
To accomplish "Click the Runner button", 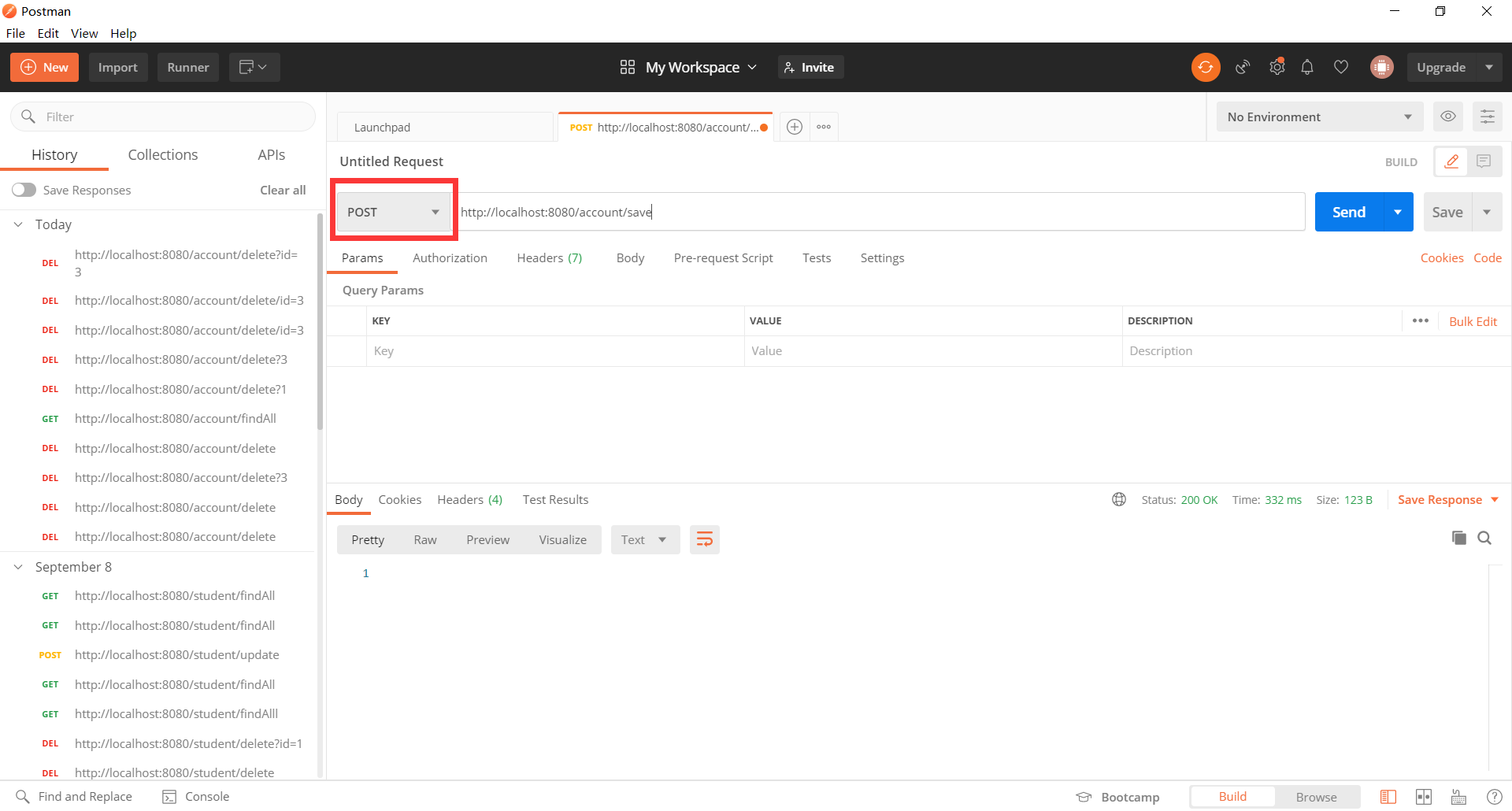I will [188, 67].
